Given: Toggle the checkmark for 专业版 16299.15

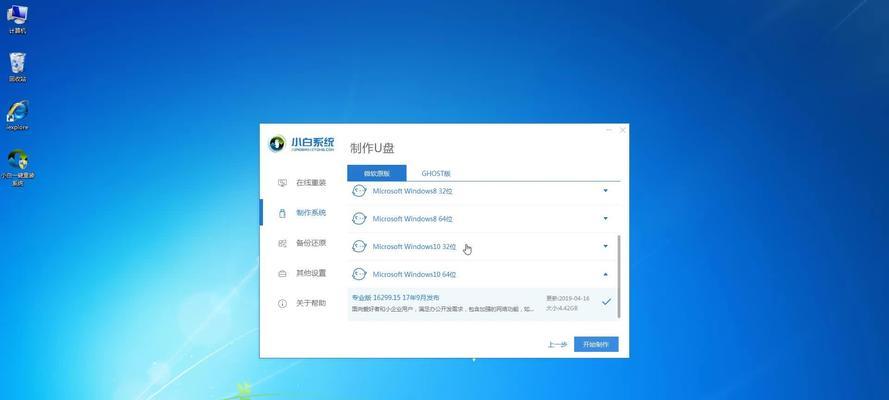Looking at the screenshot, I should pyautogui.click(x=606, y=302).
